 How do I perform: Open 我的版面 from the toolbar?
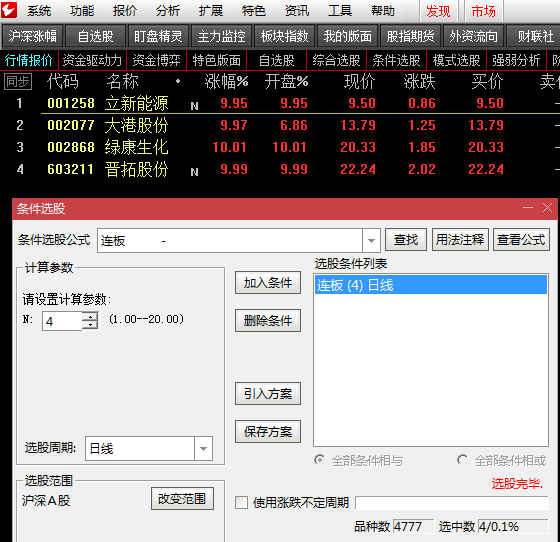(348, 36)
